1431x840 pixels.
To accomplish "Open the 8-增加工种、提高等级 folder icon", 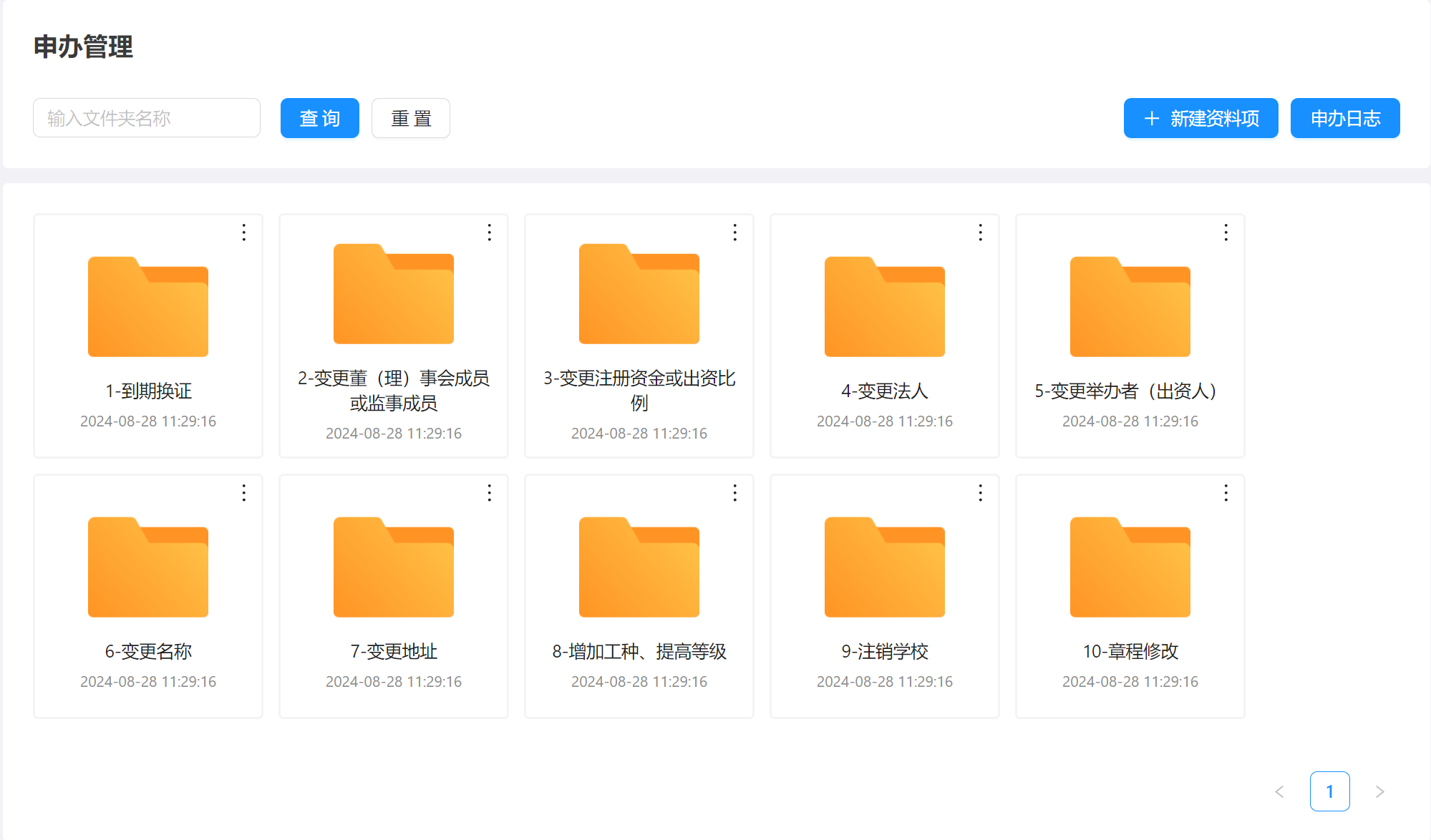I will click(x=639, y=567).
